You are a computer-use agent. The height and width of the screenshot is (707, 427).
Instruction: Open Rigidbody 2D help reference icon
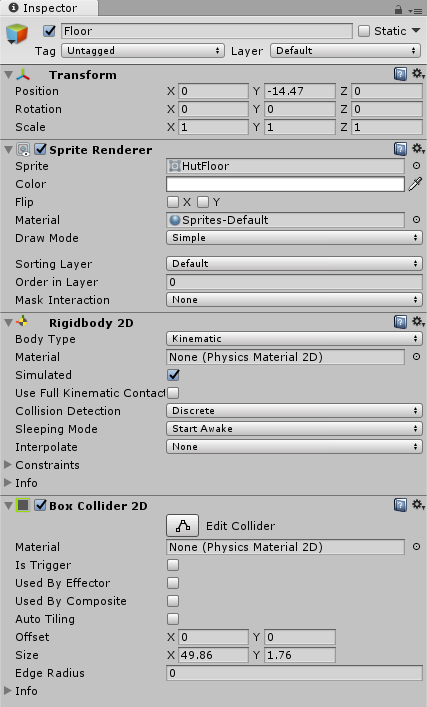(x=400, y=322)
